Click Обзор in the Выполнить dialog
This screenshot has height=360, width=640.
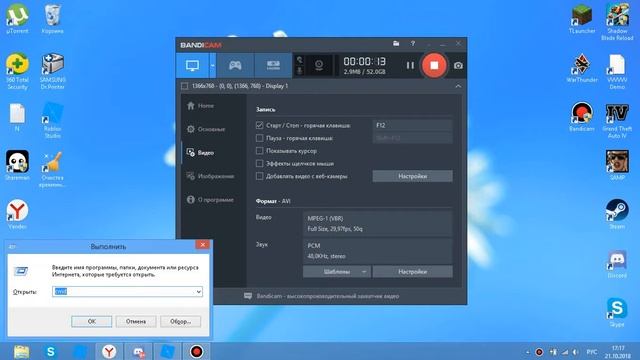[180, 321]
